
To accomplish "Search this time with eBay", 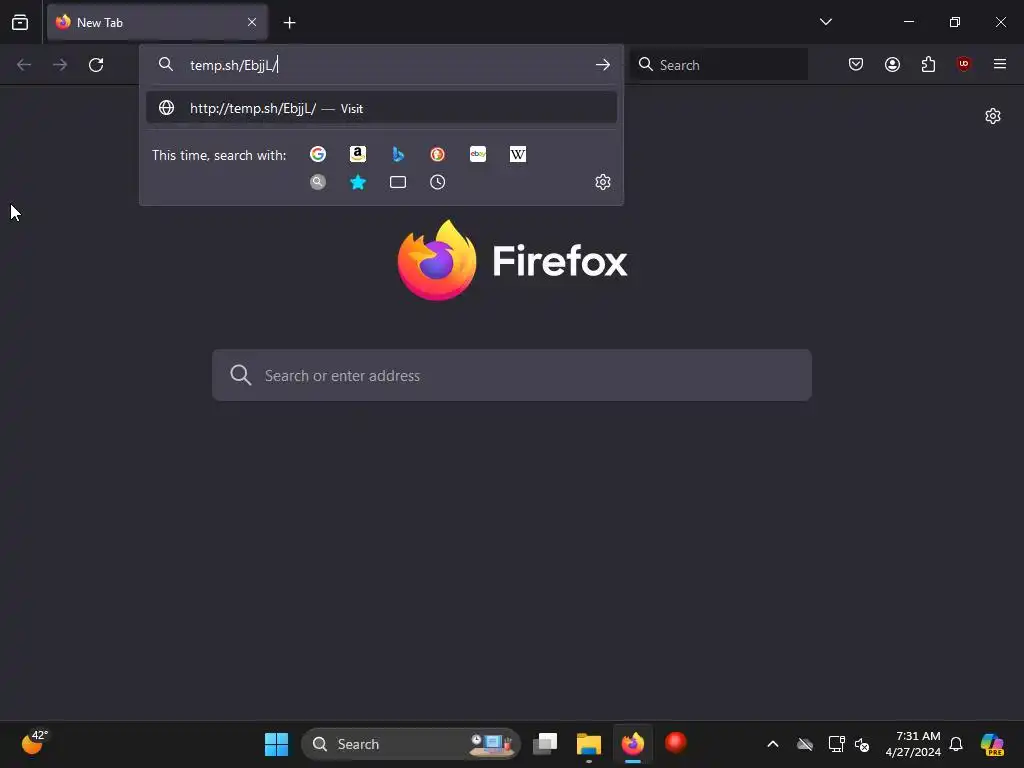I will [478, 154].
